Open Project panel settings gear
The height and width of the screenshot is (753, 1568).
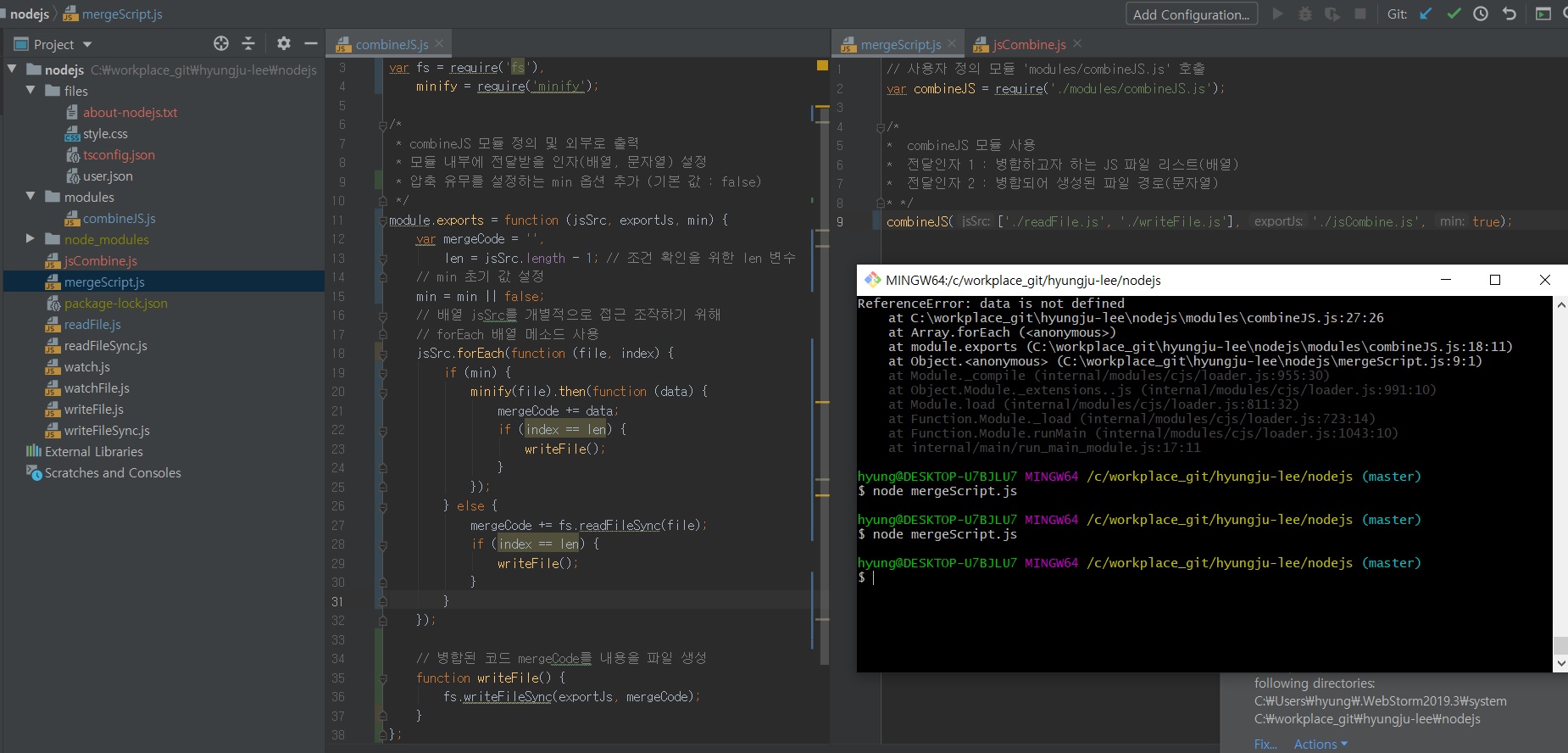[x=283, y=43]
